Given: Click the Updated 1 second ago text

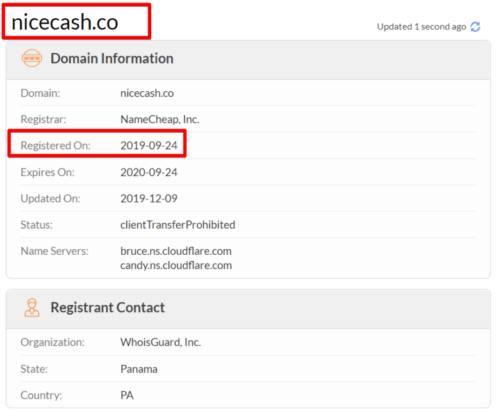Looking at the screenshot, I should [421, 27].
